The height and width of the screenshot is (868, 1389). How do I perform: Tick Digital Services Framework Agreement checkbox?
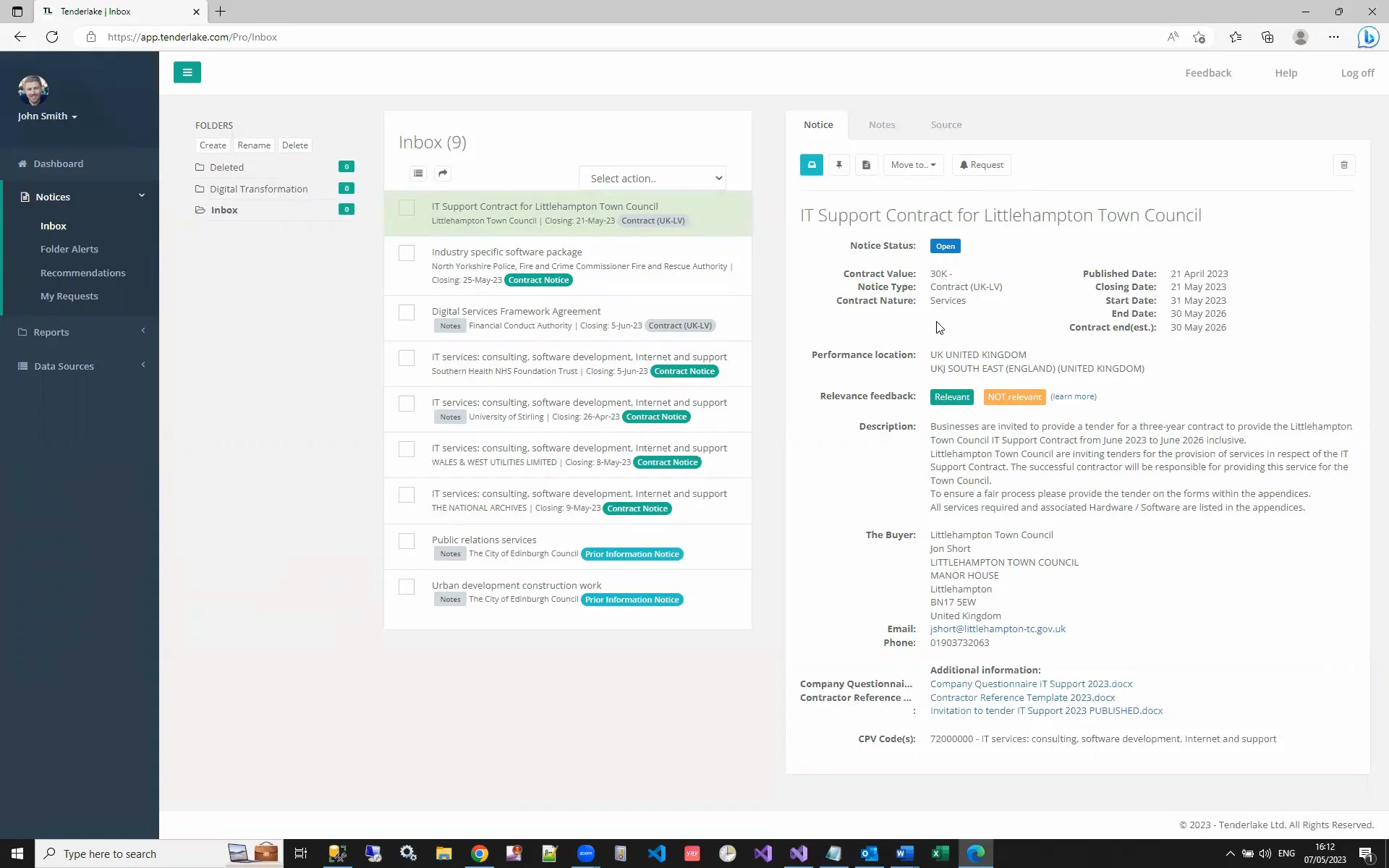pos(407,312)
